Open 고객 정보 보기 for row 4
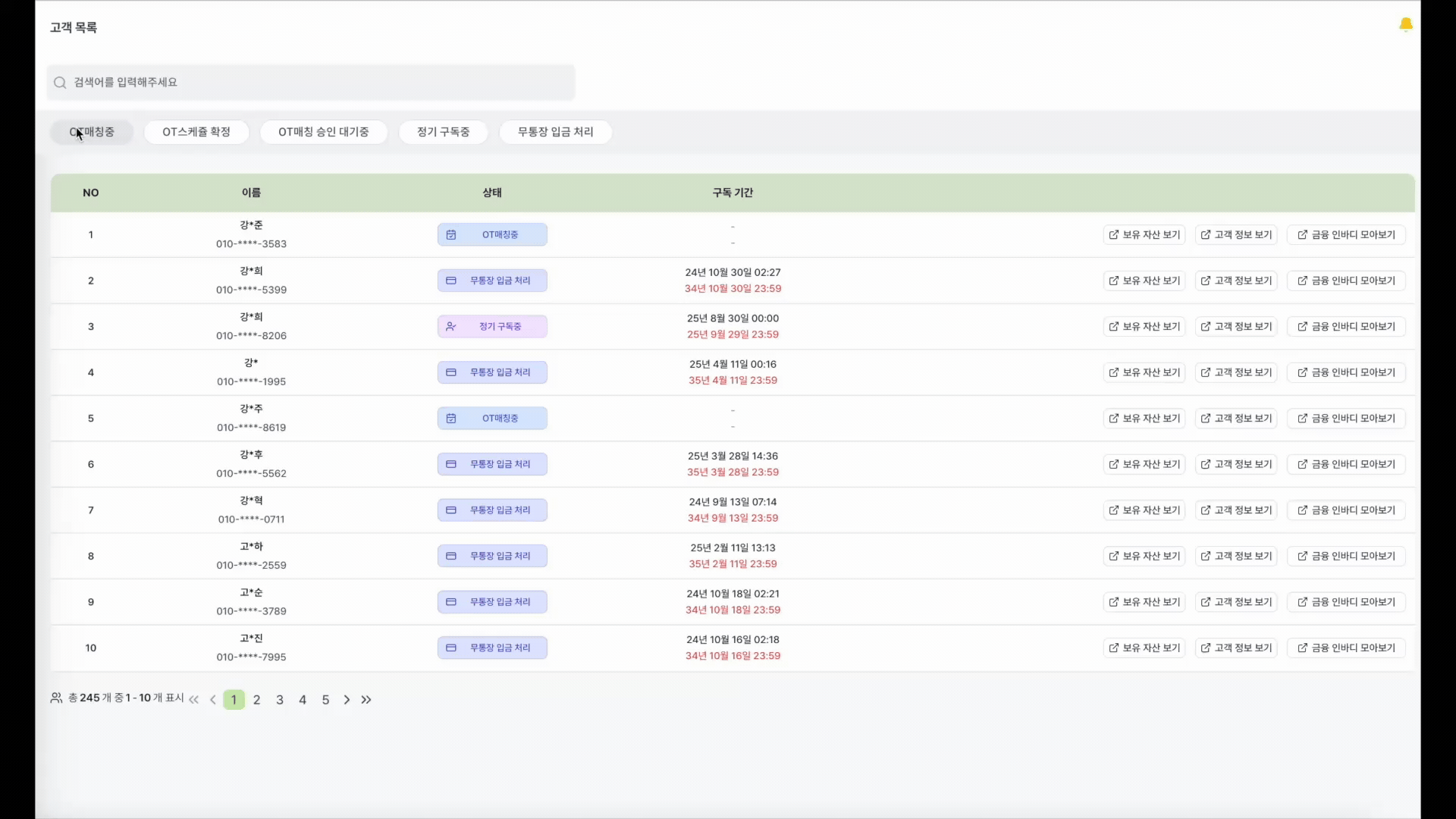This screenshot has height=819, width=1456. click(x=1235, y=372)
